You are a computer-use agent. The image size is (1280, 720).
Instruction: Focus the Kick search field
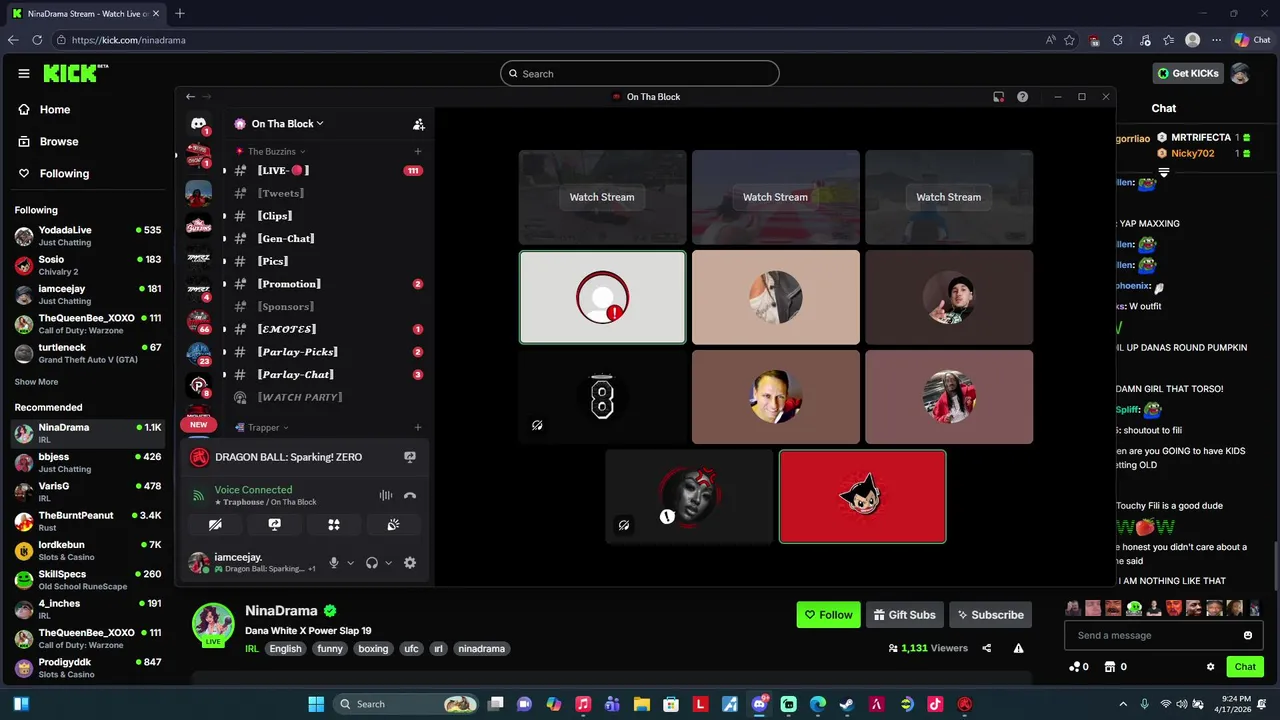coord(640,73)
